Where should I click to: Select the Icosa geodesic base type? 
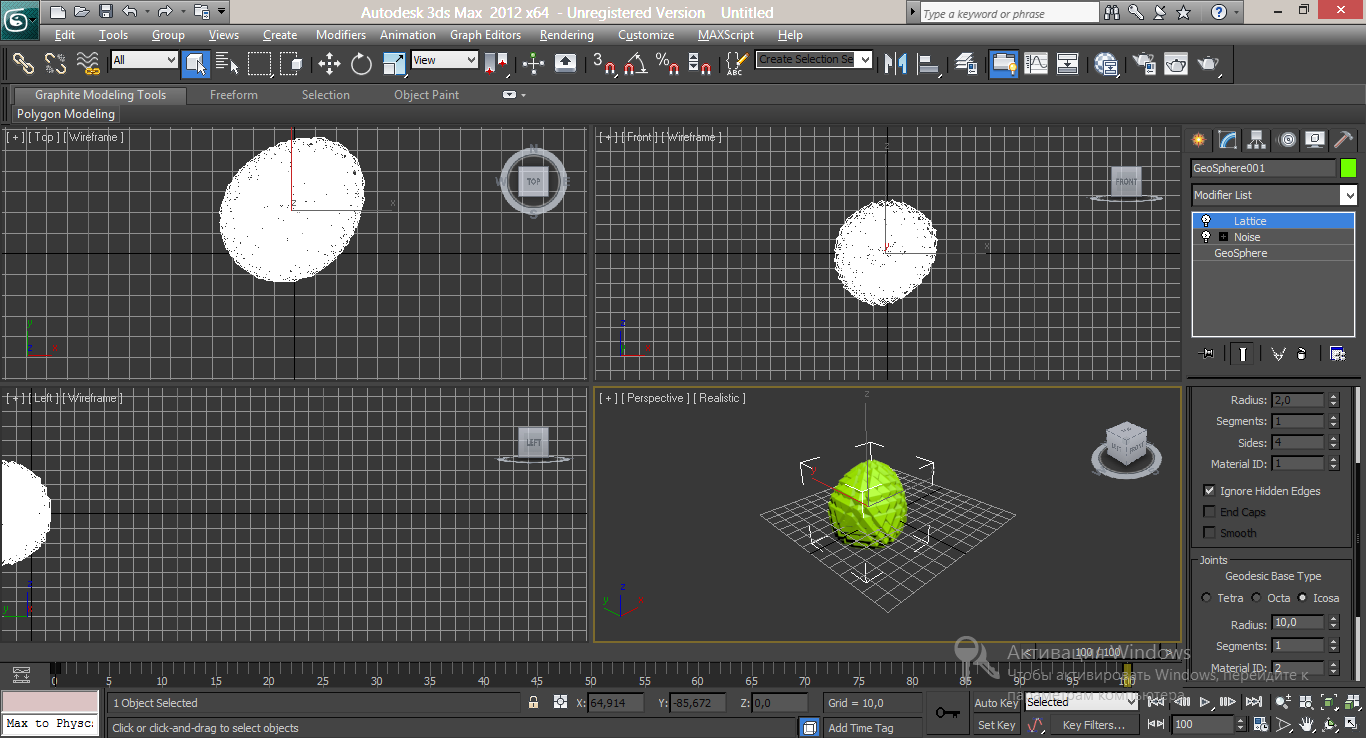(1302, 598)
